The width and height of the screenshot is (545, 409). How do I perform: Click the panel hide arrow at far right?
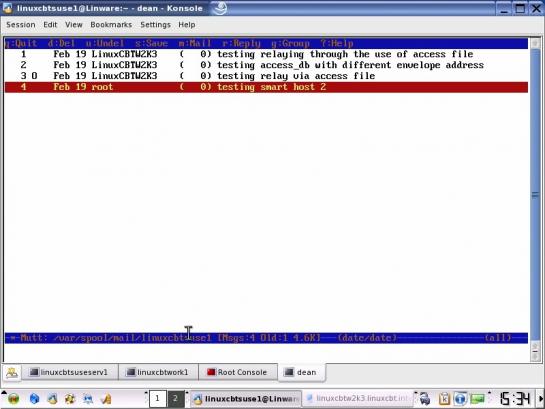click(x=541, y=399)
